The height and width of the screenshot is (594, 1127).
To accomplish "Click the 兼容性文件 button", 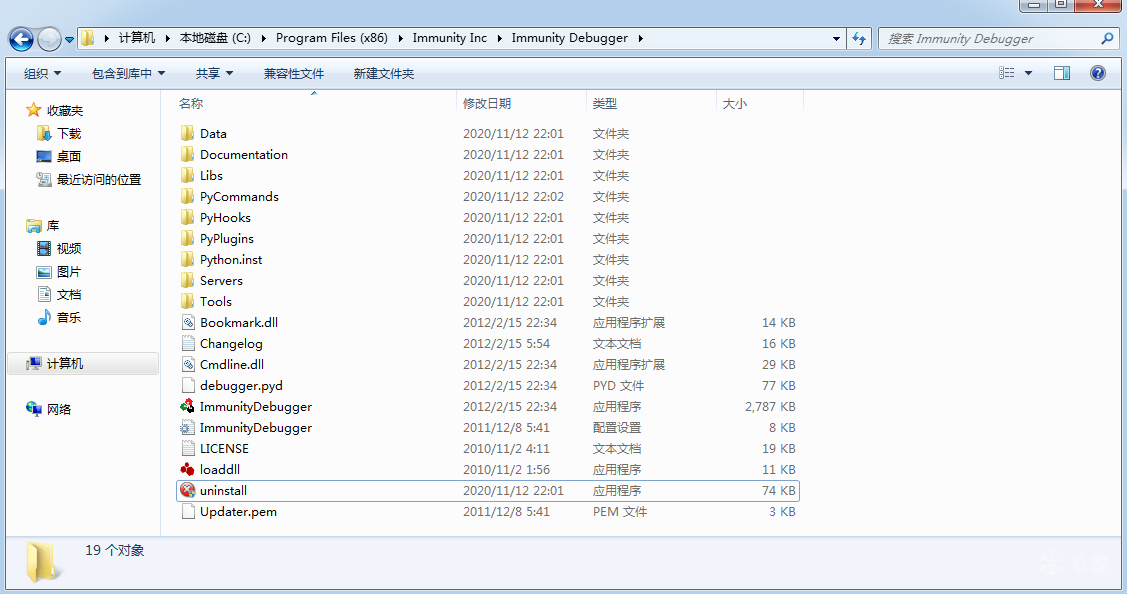I will [x=294, y=73].
